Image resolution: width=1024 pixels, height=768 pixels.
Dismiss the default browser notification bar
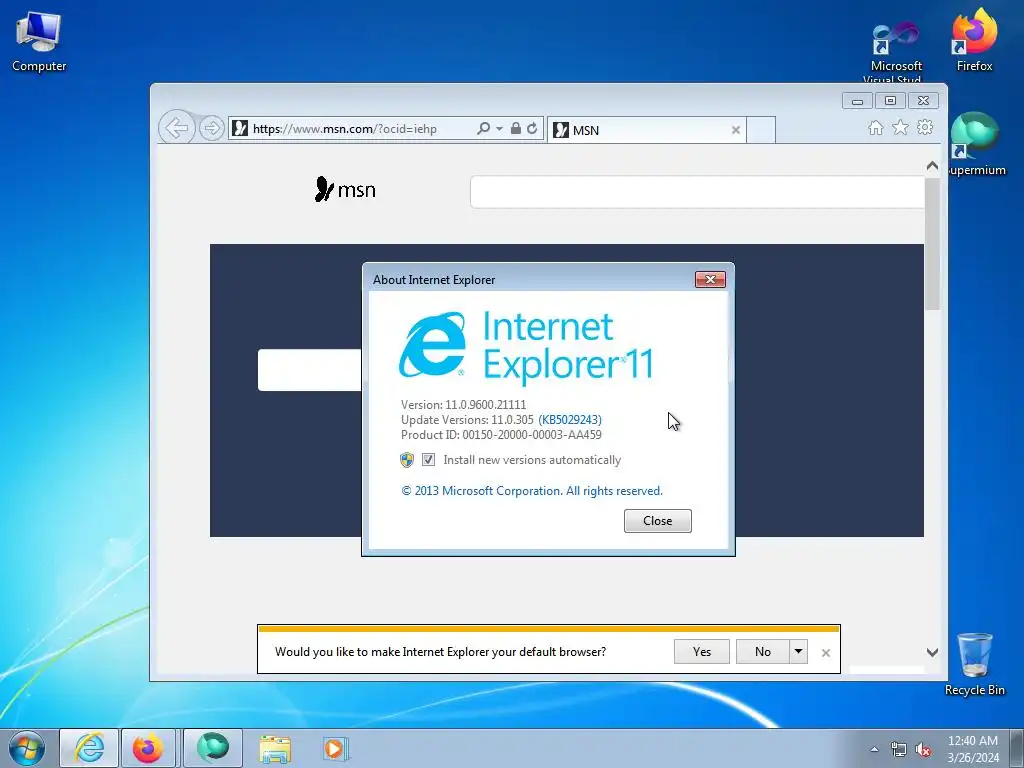(825, 652)
